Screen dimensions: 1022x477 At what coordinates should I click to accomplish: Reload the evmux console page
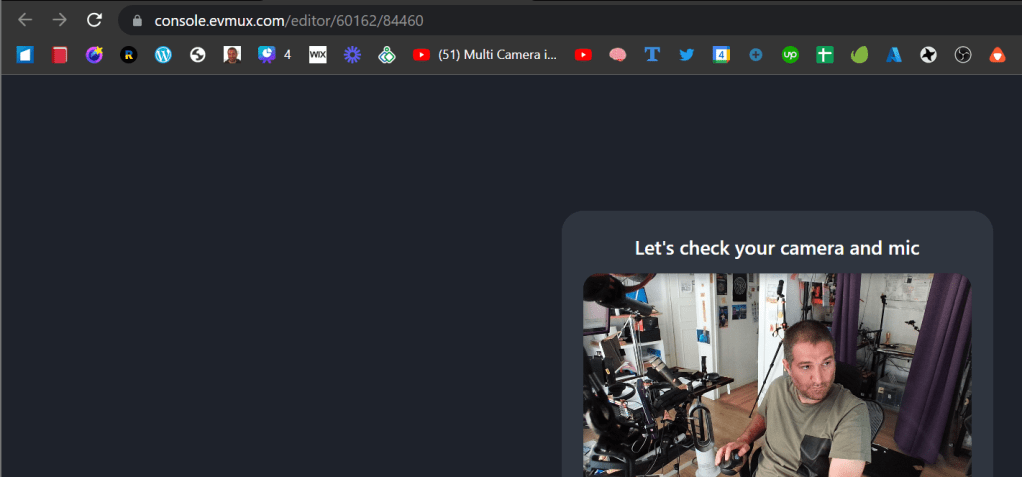point(95,20)
